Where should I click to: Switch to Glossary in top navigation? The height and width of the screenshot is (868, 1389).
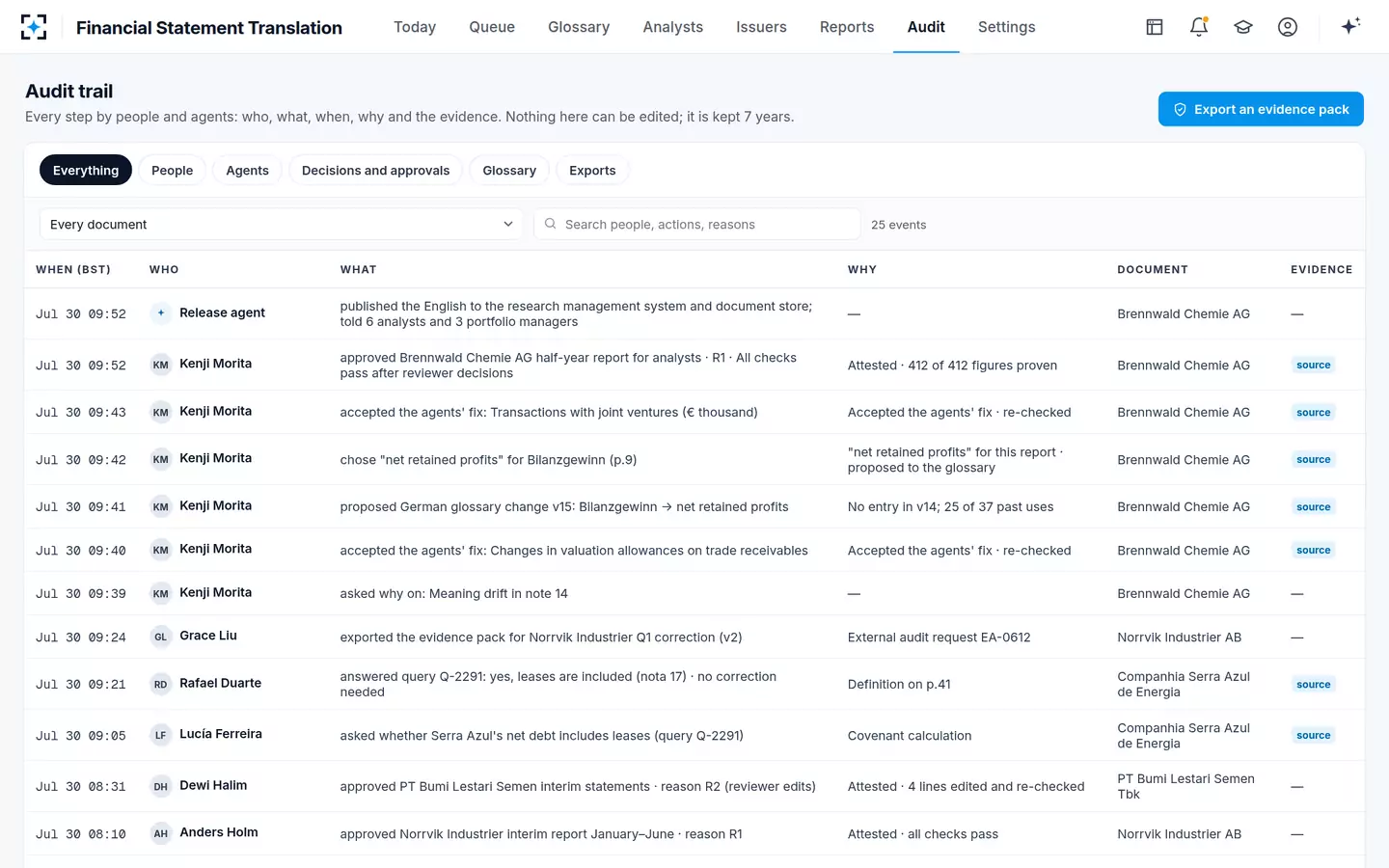pos(579,27)
